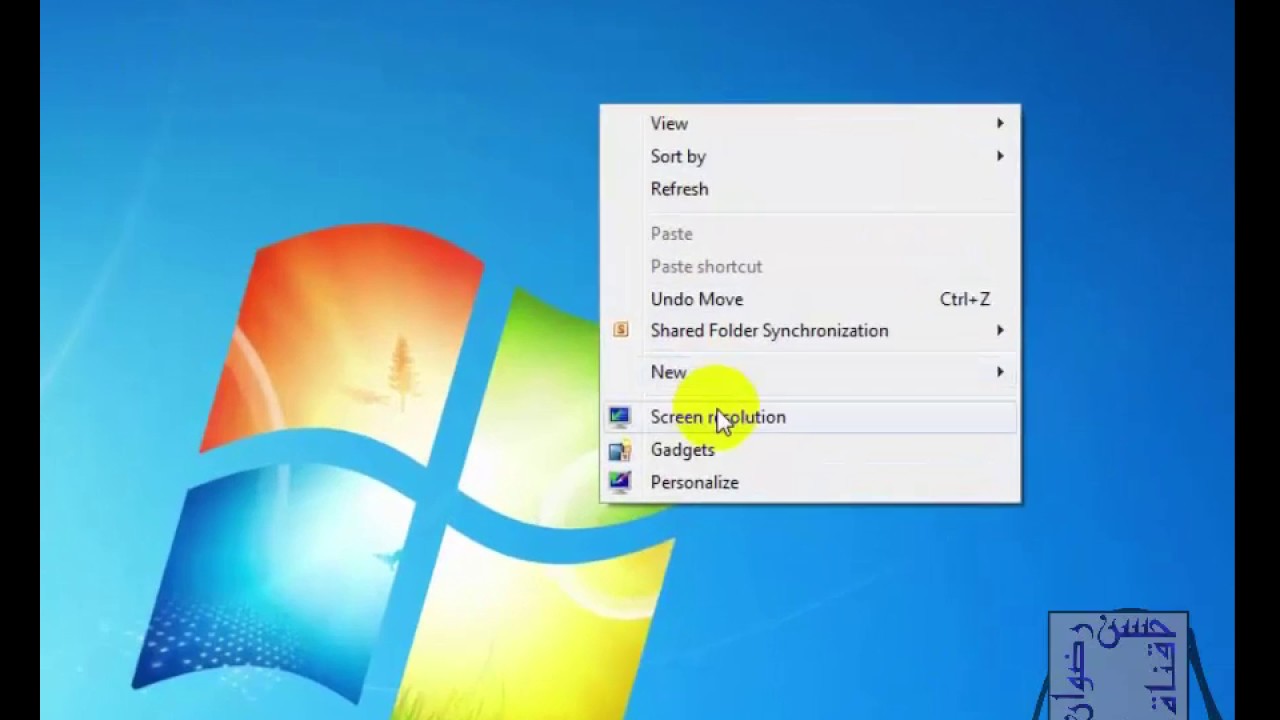Screen dimensions: 1280x720
Task: Choose Undo Move
Action: (x=810, y=299)
